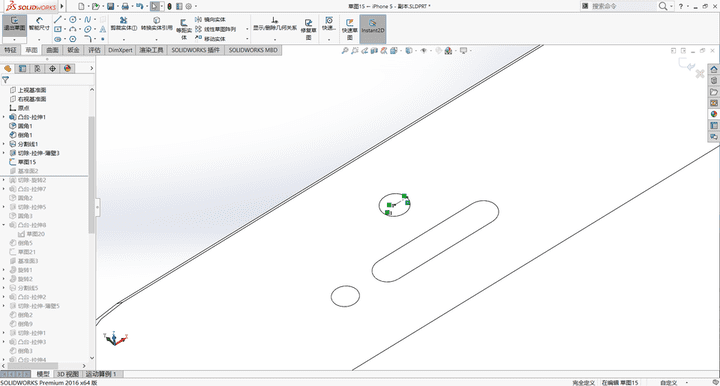Click the Rebuild traffic light icon
720x386 pixels.
pos(169,6)
